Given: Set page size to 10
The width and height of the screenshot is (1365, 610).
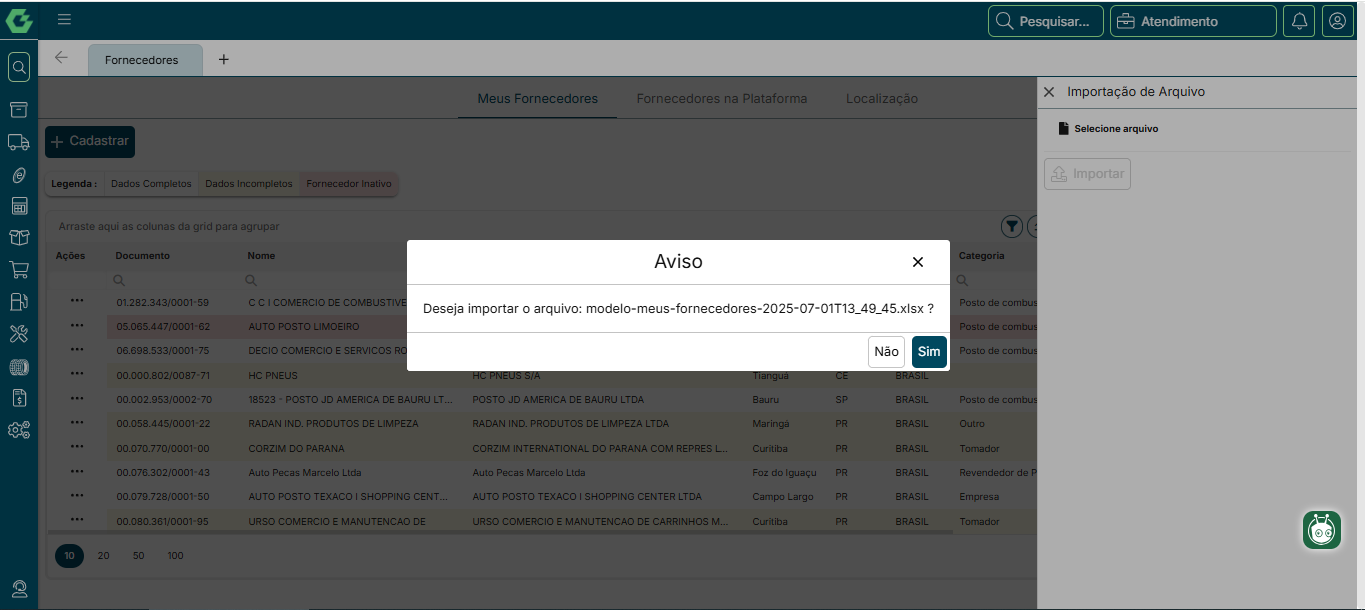Looking at the screenshot, I should coord(69,556).
